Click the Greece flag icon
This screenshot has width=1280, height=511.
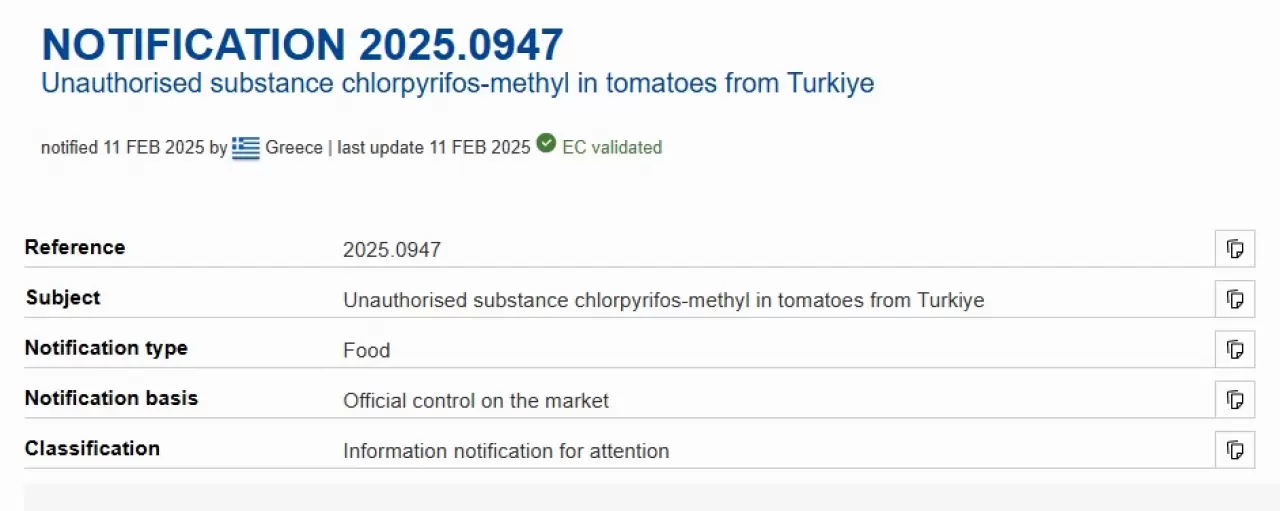tap(246, 148)
